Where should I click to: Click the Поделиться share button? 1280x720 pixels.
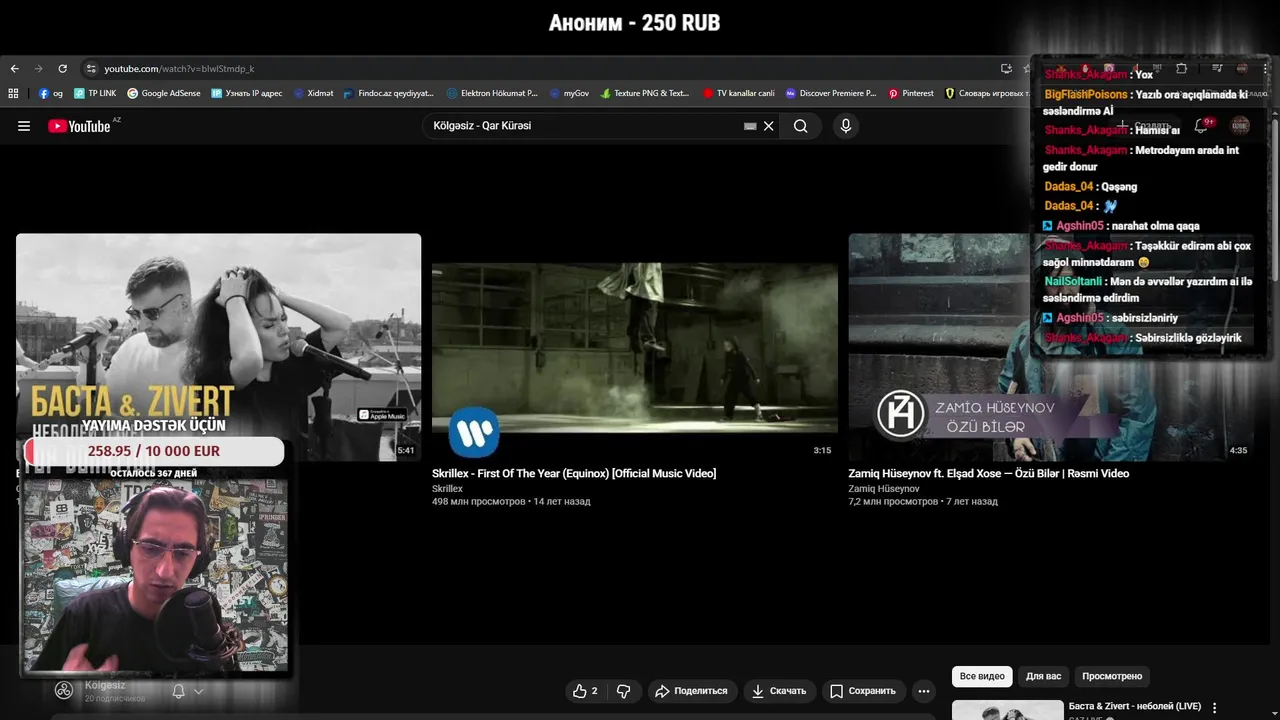coord(691,691)
